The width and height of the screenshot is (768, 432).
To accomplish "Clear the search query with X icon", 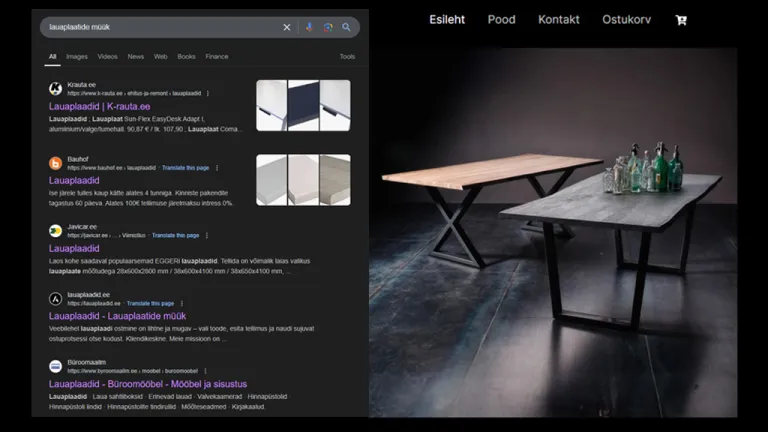I will click(x=287, y=27).
